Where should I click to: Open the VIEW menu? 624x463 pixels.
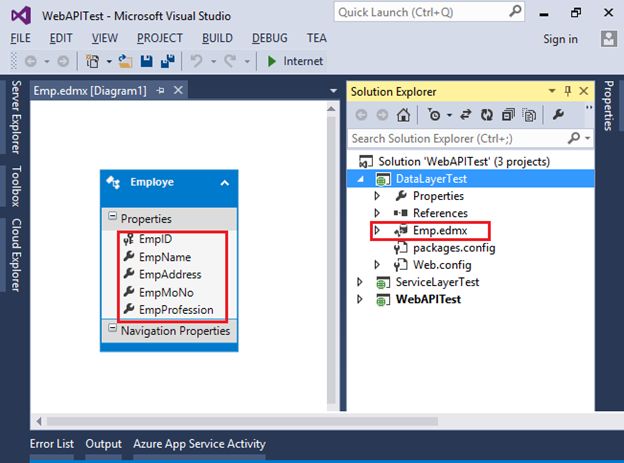tap(105, 38)
